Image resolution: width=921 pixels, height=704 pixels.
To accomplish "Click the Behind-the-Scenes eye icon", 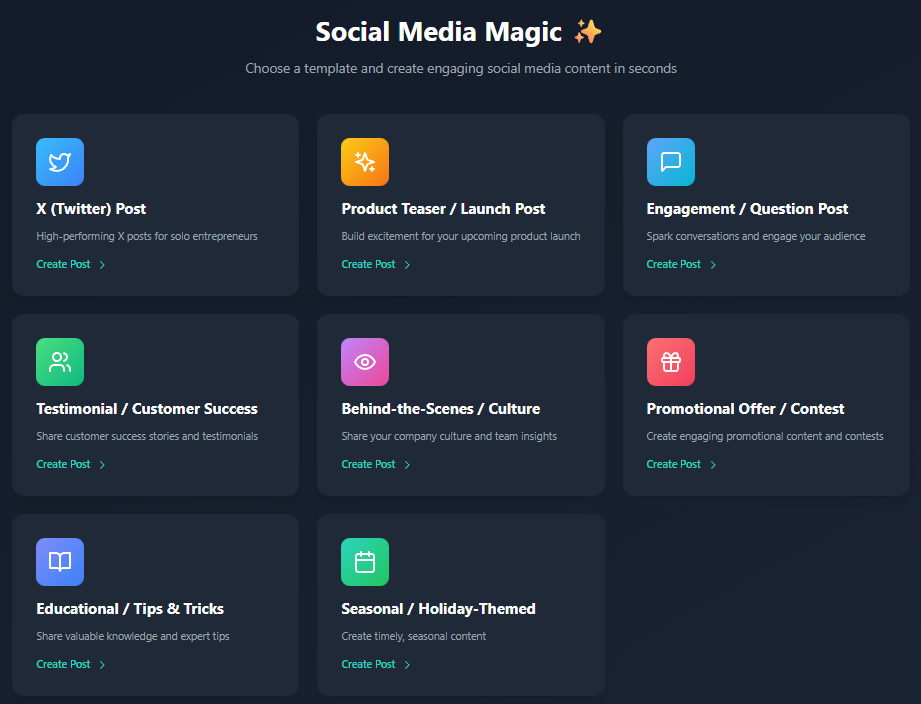I will pos(365,361).
